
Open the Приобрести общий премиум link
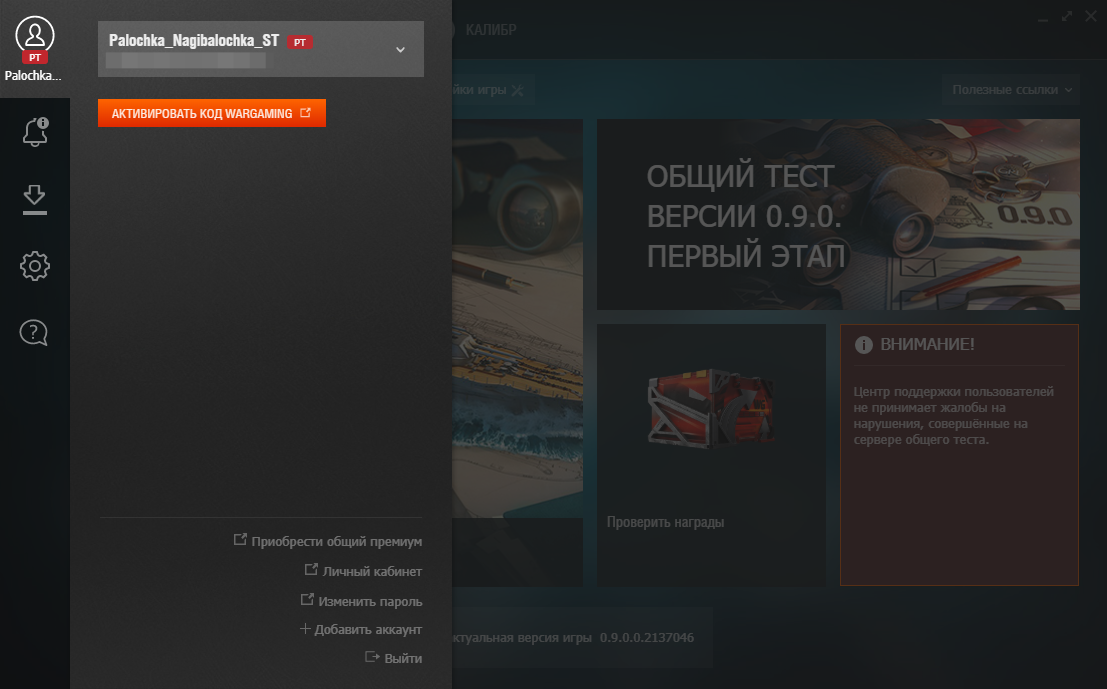point(328,541)
